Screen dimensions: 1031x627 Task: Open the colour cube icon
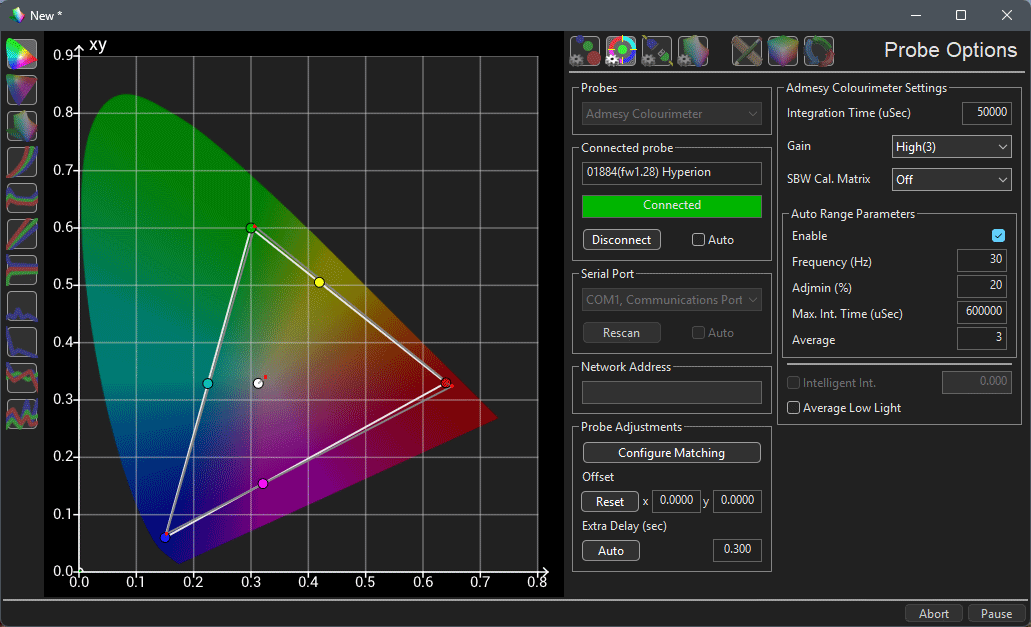[783, 50]
